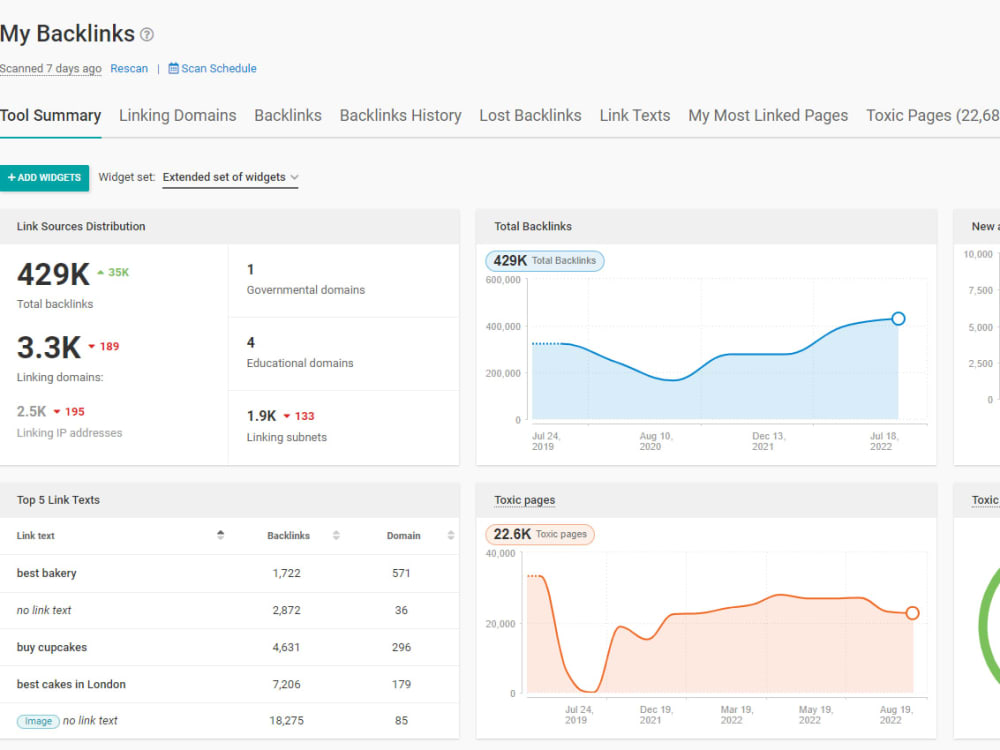
Task: Click the red down arrow beside 189
Action: tap(92, 346)
